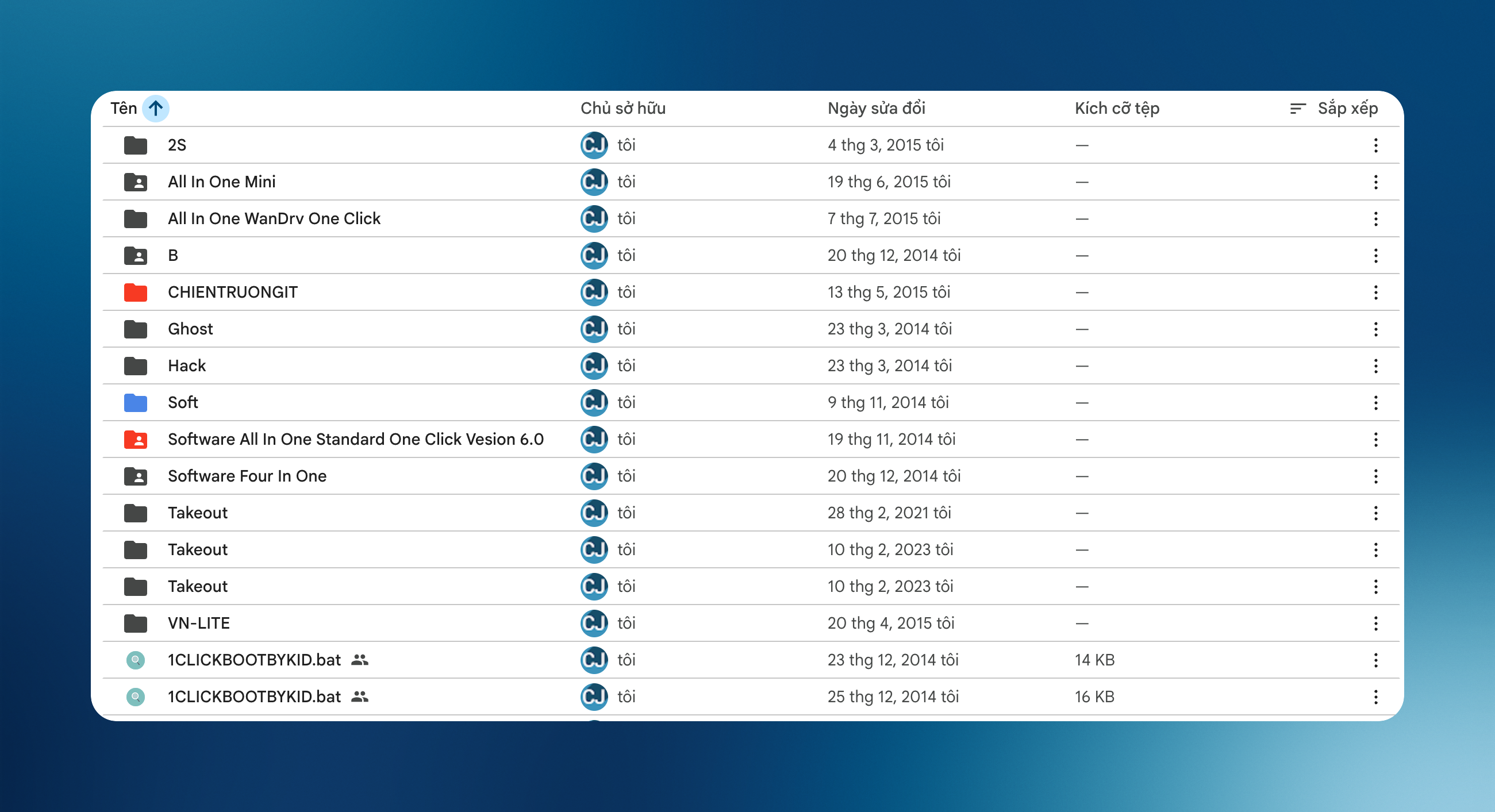
Task: Open more actions for Takeout dated 2021
Action: point(1375,513)
